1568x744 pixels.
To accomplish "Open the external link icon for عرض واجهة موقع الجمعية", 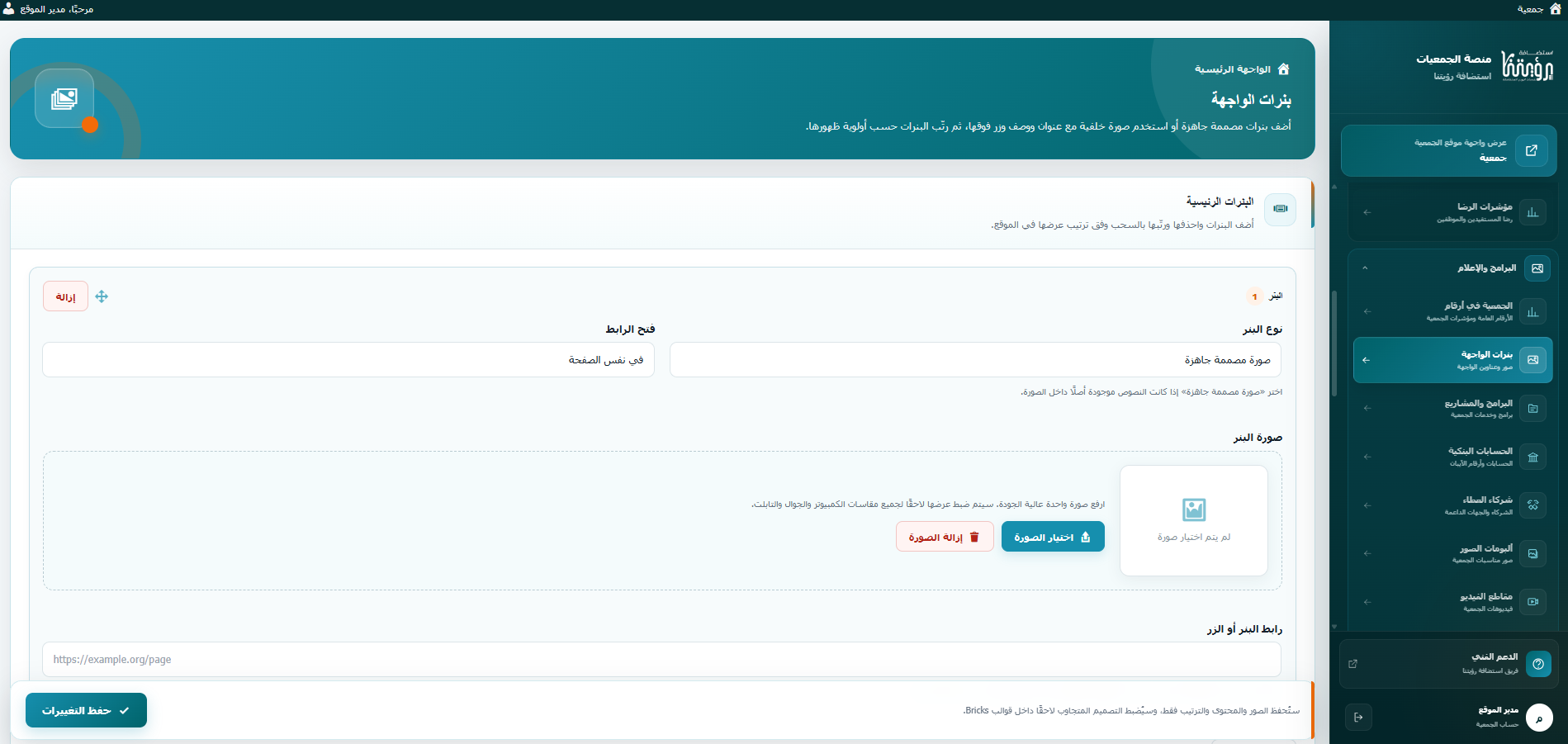I will pos(1532,150).
